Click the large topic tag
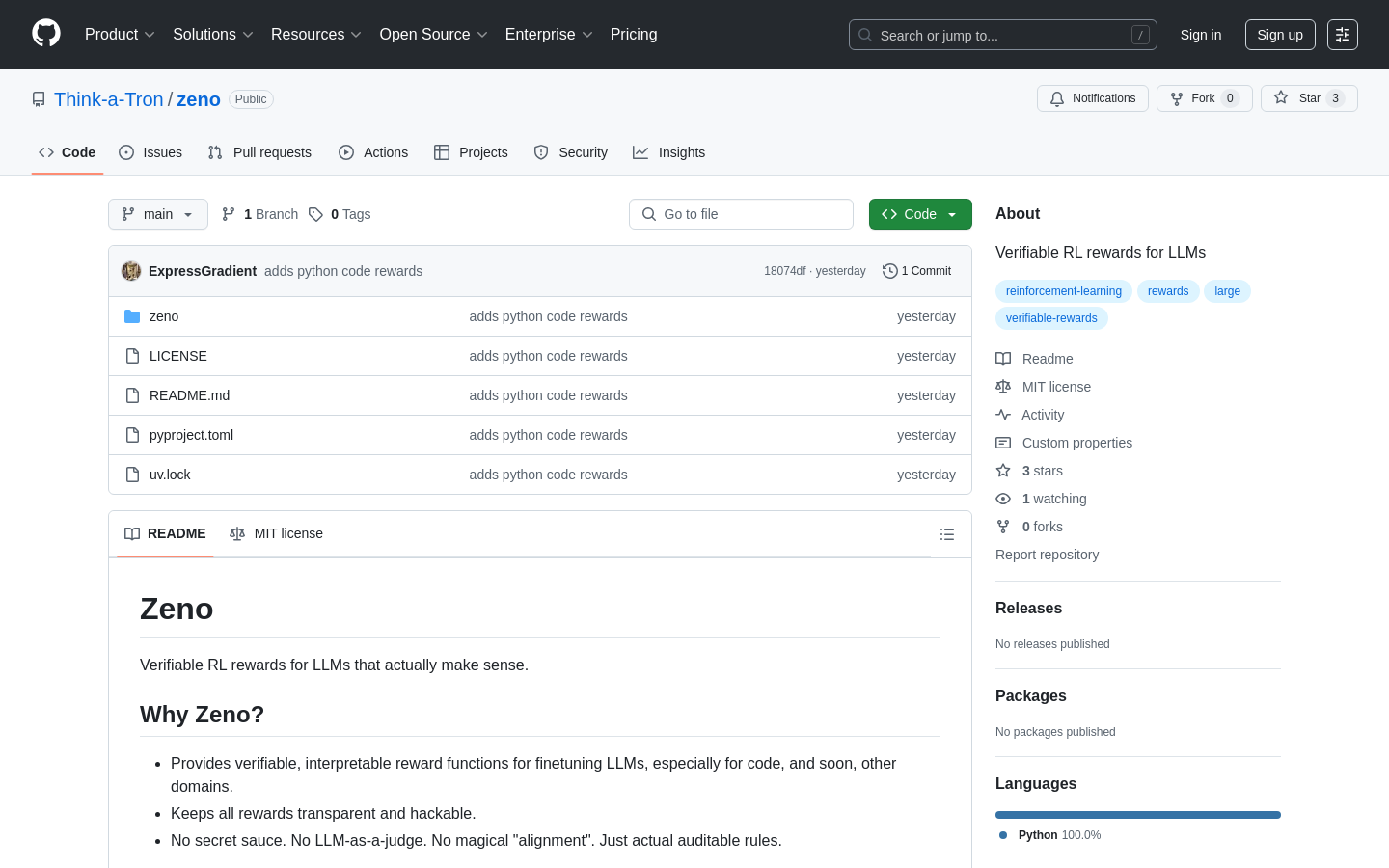Screen dimensions: 1389x868 click(x=1227, y=291)
